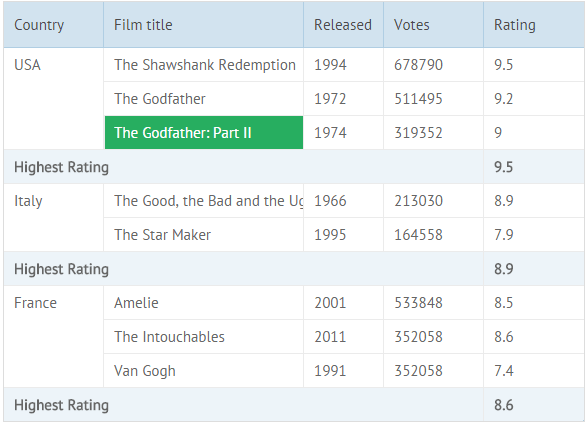Viewport: 587px width, 423px height.
Task: Select the Italy country cell
Action: pyautogui.click(x=54, y=218)
